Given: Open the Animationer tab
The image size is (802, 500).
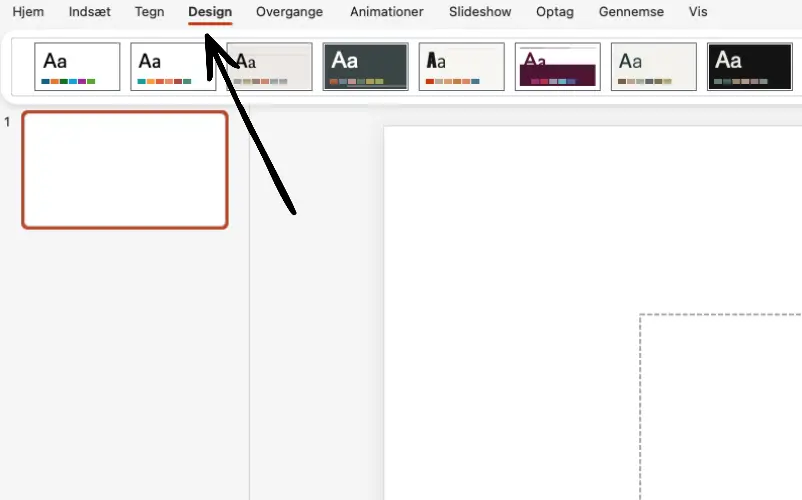Looking at the screenshot, I should click(x=387, y=11).
